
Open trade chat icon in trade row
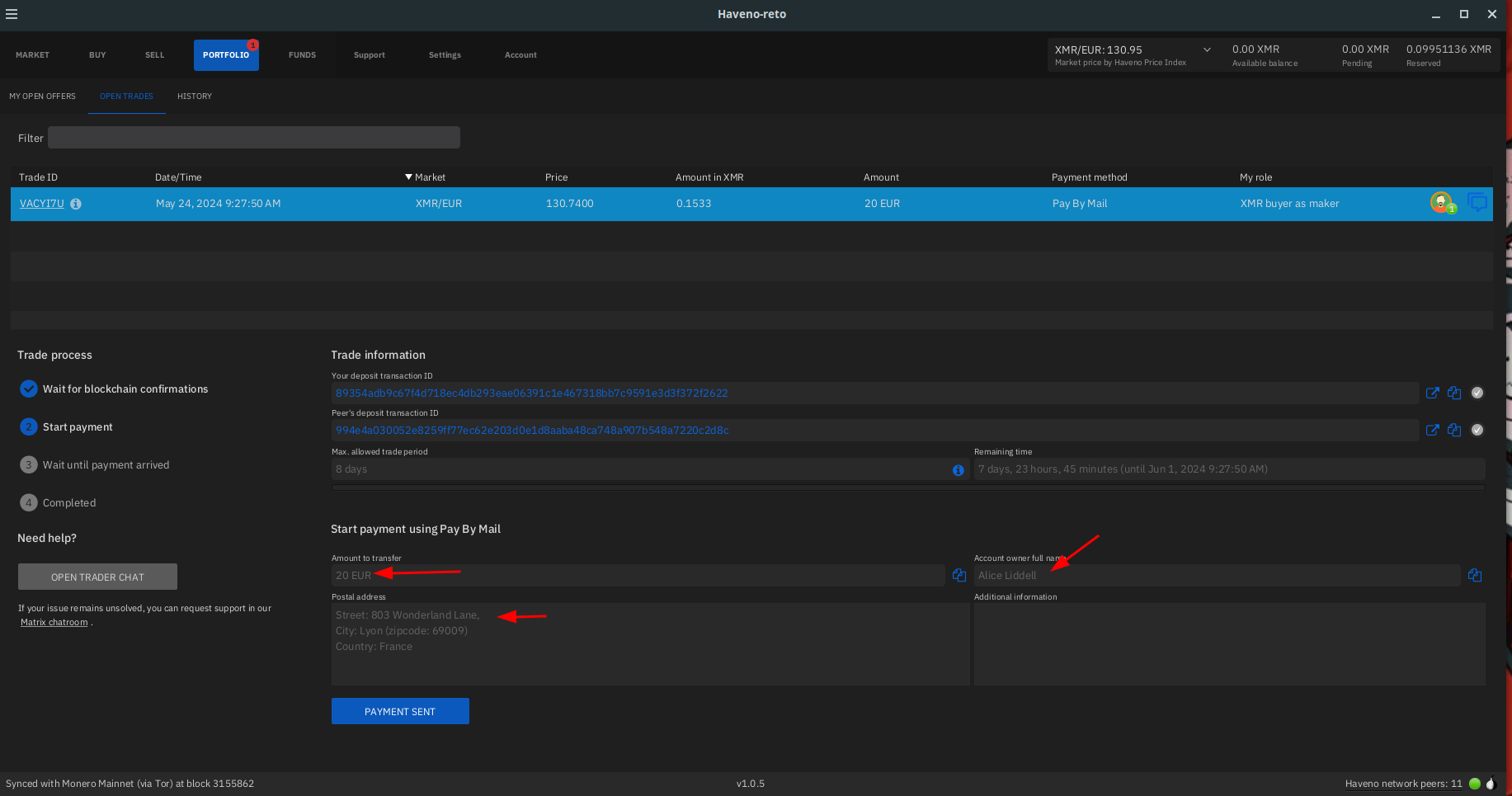[x=1477, y=202]
